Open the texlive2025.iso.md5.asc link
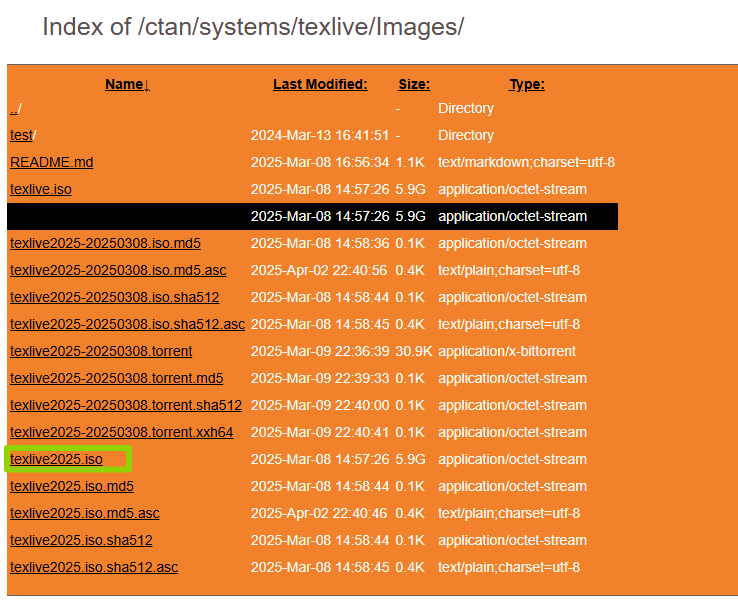This screenshot has width=738, height=609. click(85, 513)
